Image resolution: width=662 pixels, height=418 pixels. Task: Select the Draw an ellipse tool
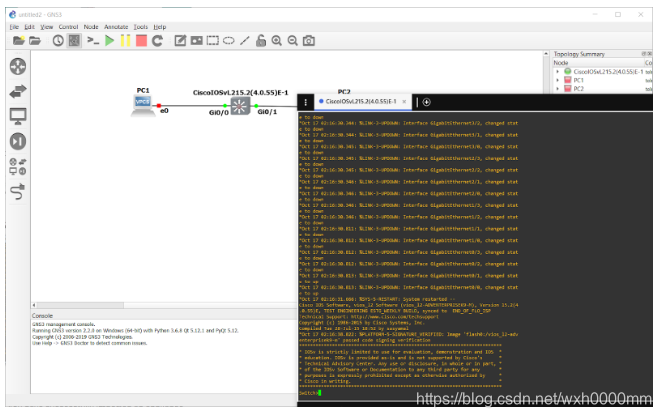pos(229,41)
